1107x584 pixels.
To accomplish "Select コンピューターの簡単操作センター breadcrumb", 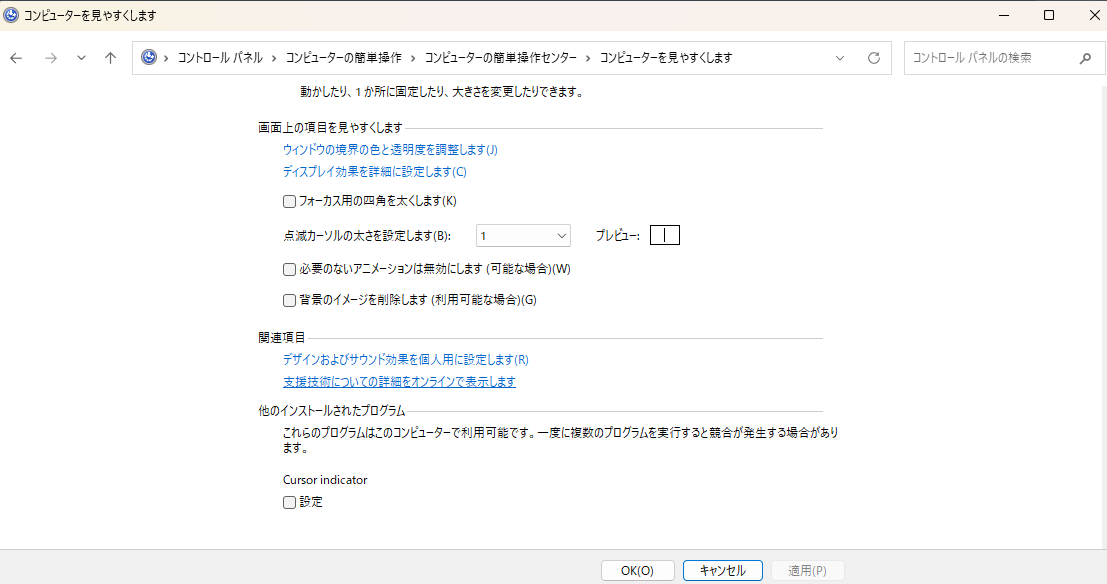I will tap(501, 58).
